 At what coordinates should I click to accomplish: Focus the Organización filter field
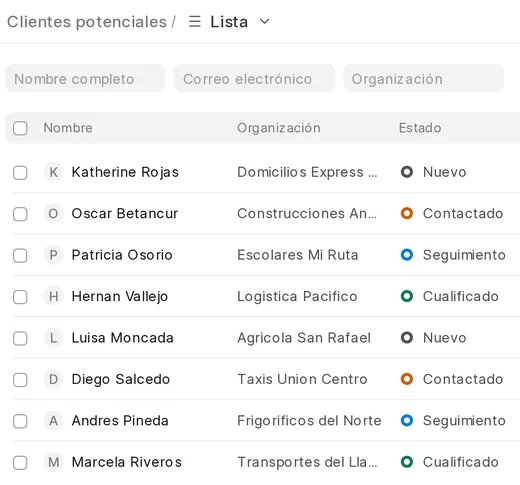point(423,79)
